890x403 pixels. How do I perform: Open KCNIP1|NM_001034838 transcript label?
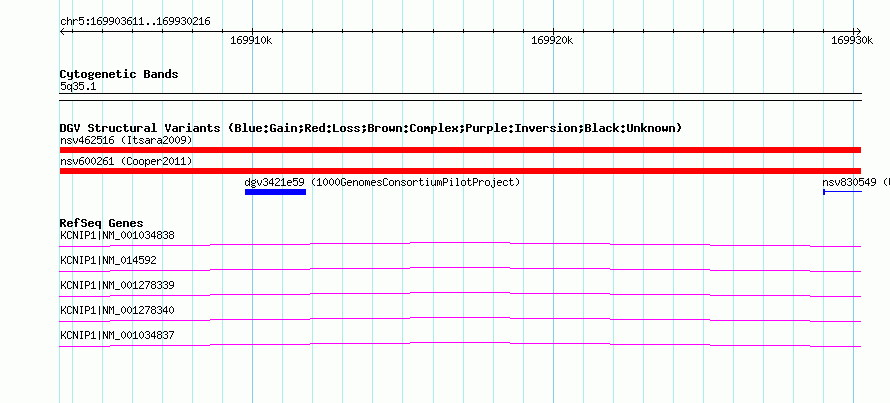pos(117,235)
